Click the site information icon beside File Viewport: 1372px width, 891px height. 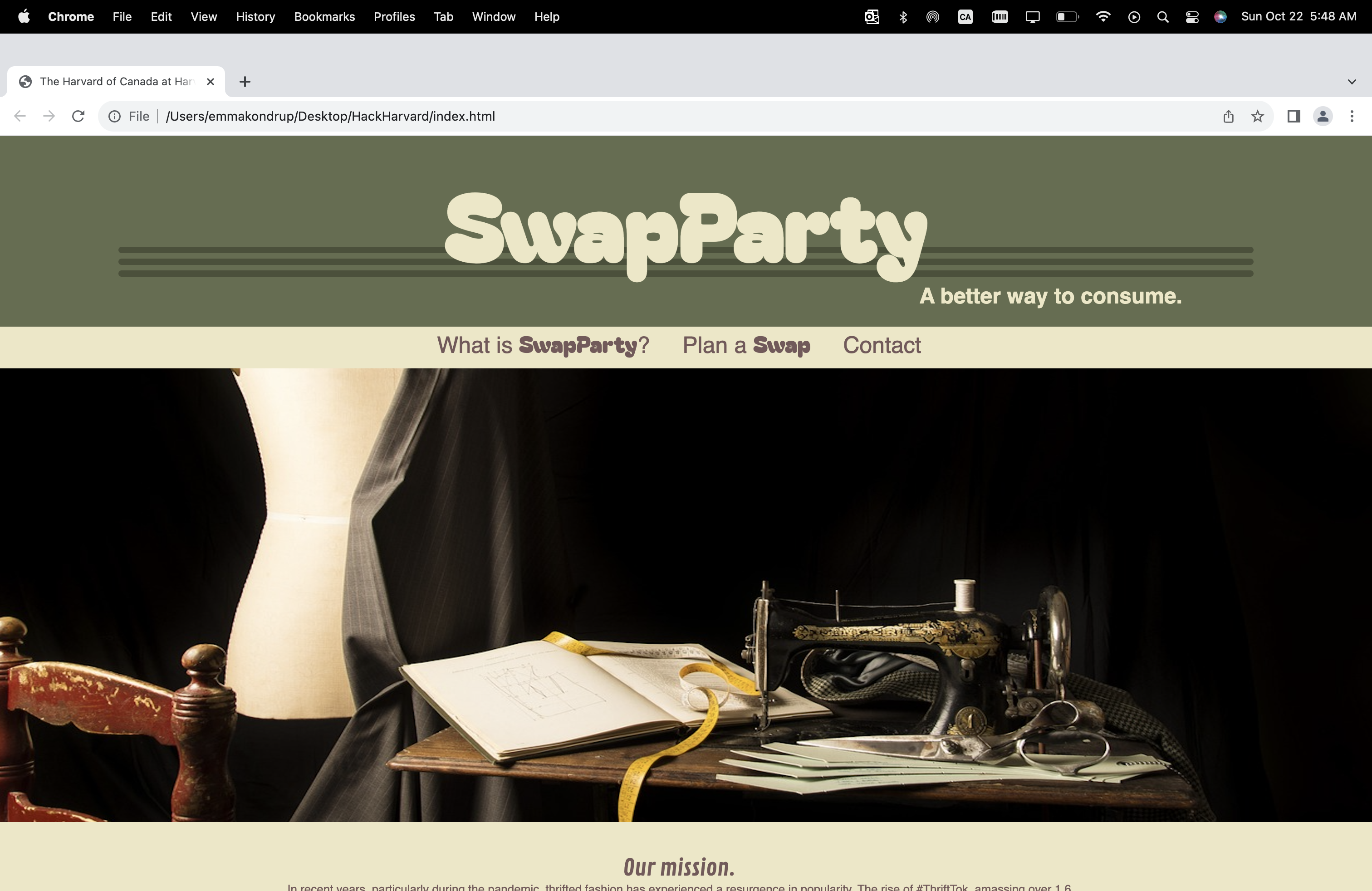pos(115,117)
